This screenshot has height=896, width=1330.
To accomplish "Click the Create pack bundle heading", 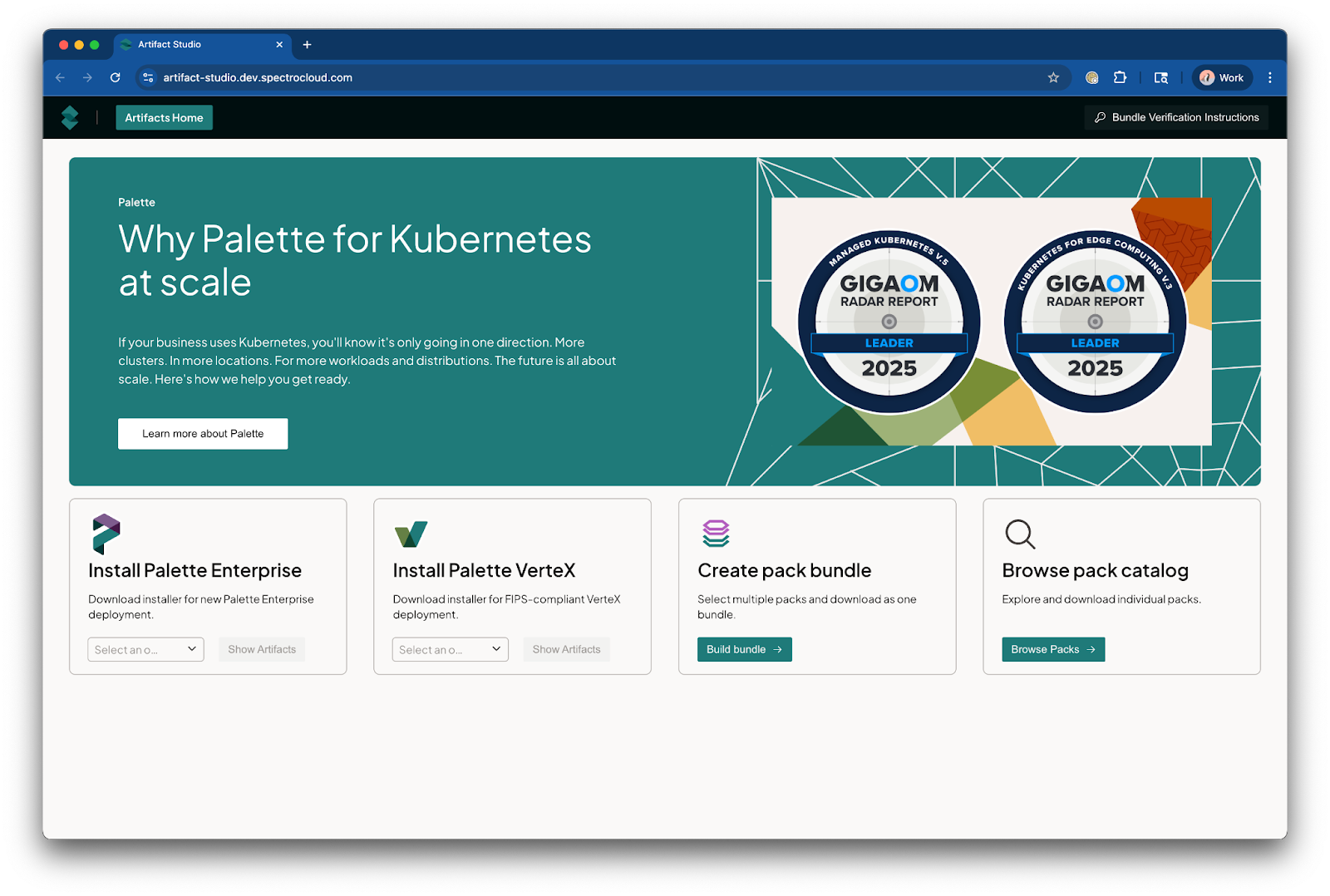I will coord(784,570).
